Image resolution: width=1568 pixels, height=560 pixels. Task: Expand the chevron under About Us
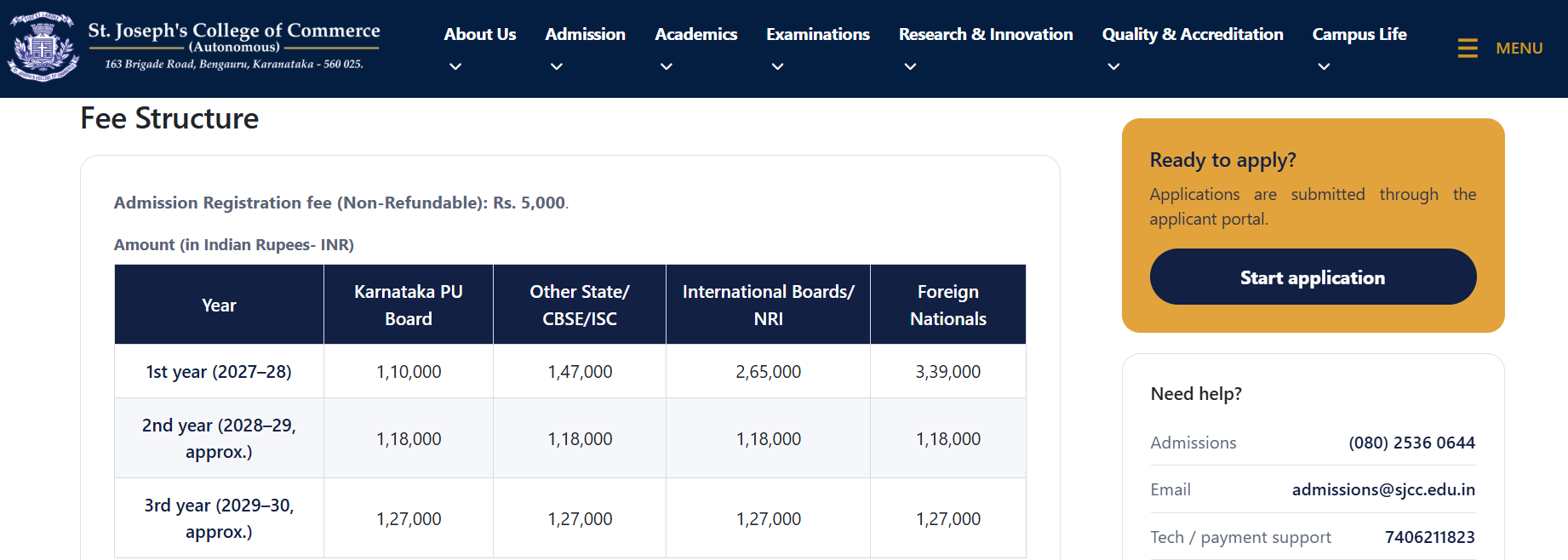[x=455, y=66]
